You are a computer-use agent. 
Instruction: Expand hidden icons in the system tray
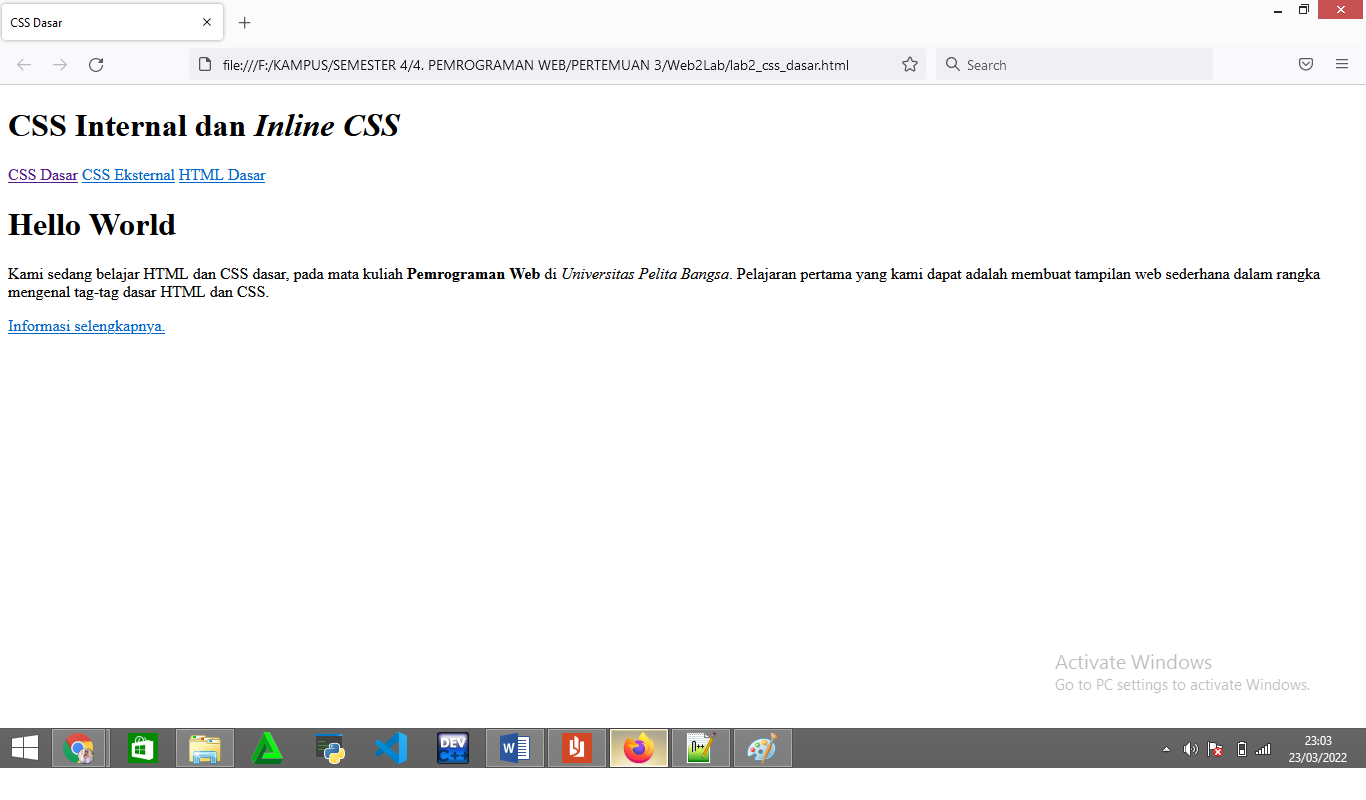click(1166, 748)
